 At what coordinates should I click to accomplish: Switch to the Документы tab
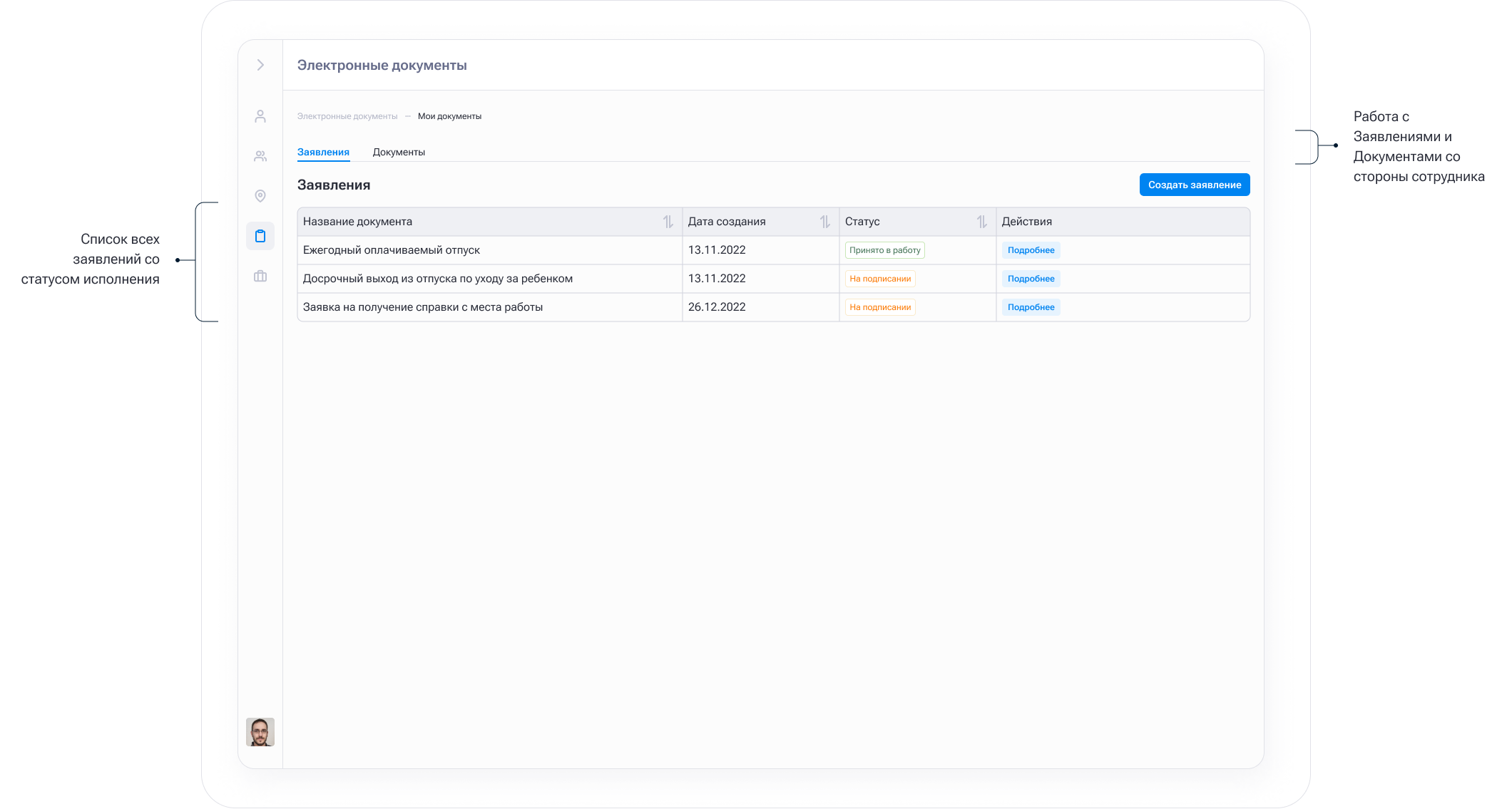coord(399,152)
